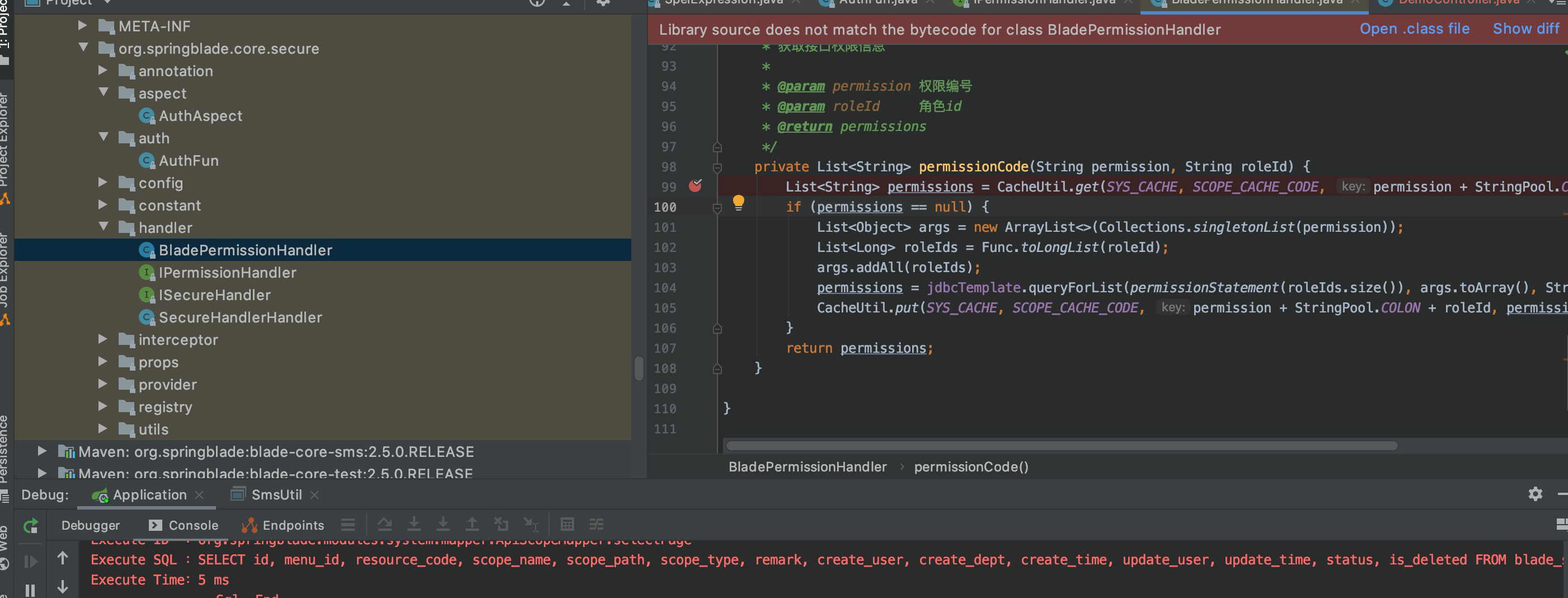Fold the permissionCode method at line 98
The image size is (1568, 598).
coord(717,167)
